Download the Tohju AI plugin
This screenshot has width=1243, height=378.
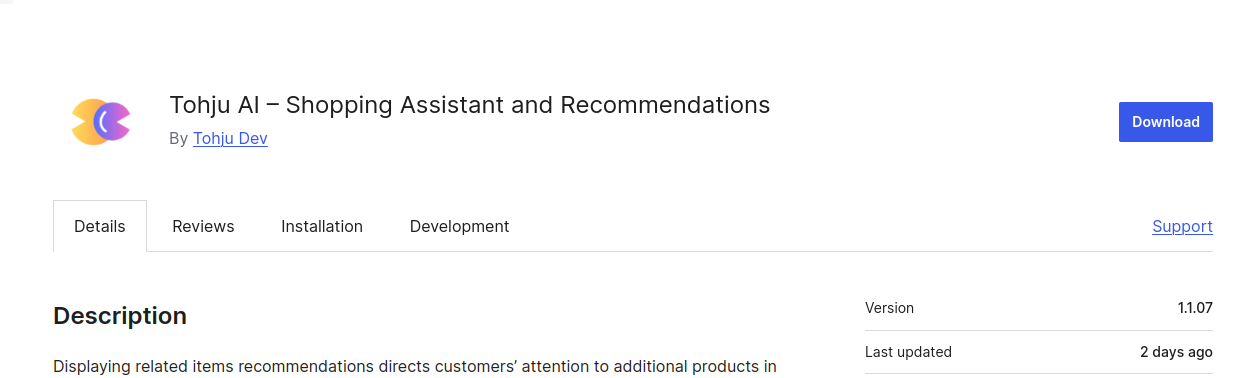click(x=1165, y=122)
